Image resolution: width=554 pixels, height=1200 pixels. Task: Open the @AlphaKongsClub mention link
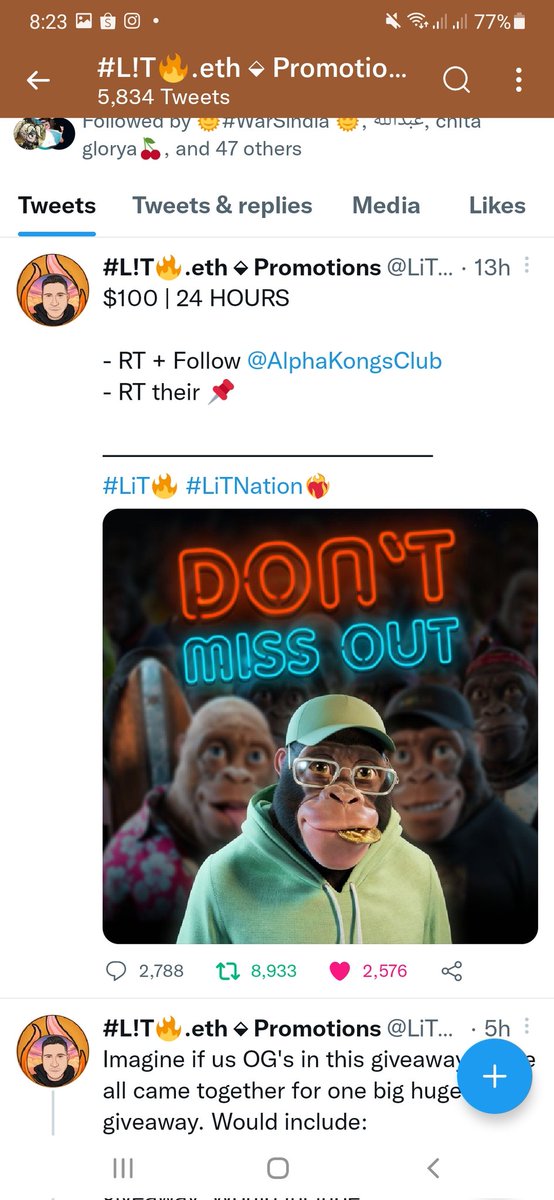click(344, 360)
